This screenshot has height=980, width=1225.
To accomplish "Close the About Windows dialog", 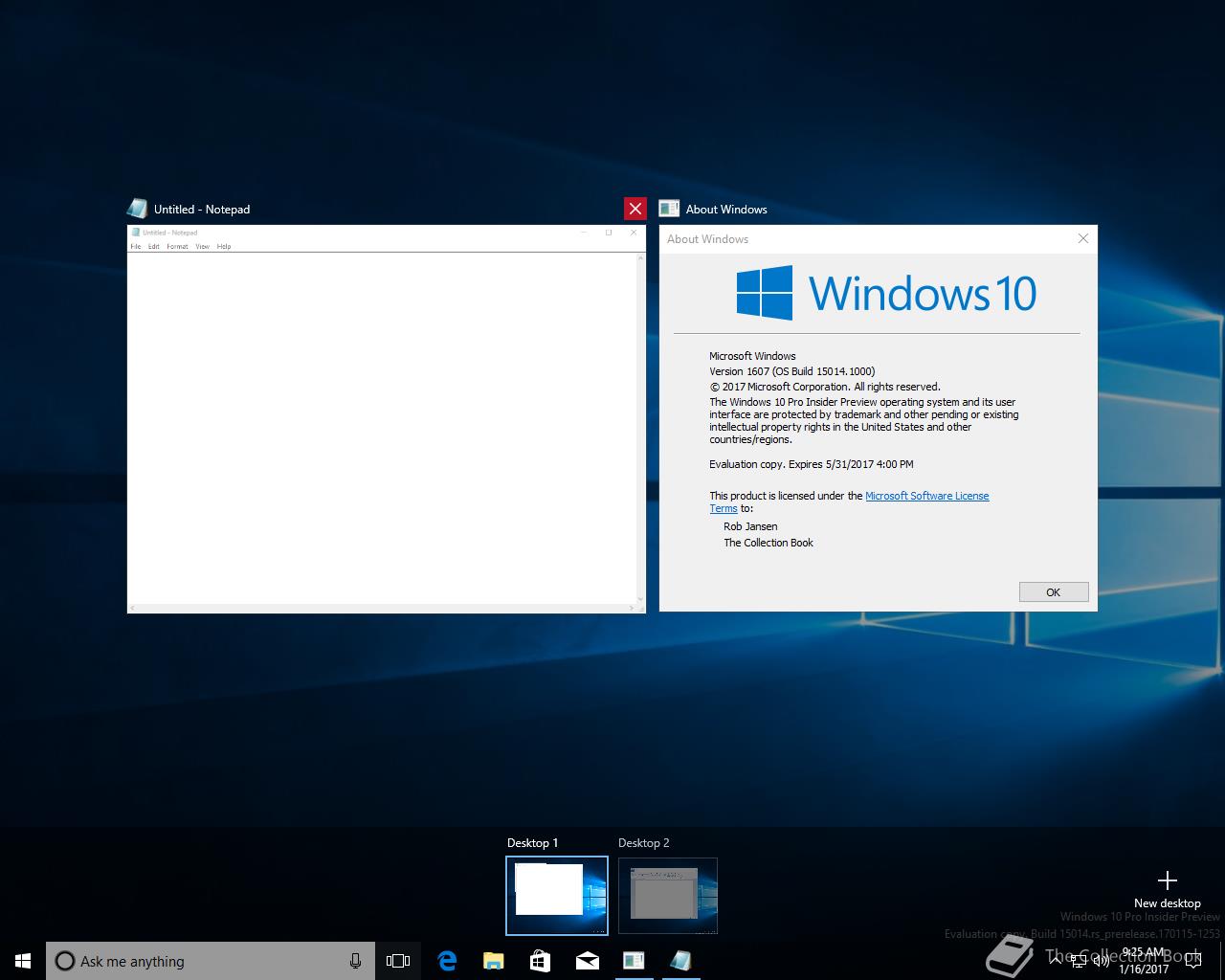I will (1083, 238).
